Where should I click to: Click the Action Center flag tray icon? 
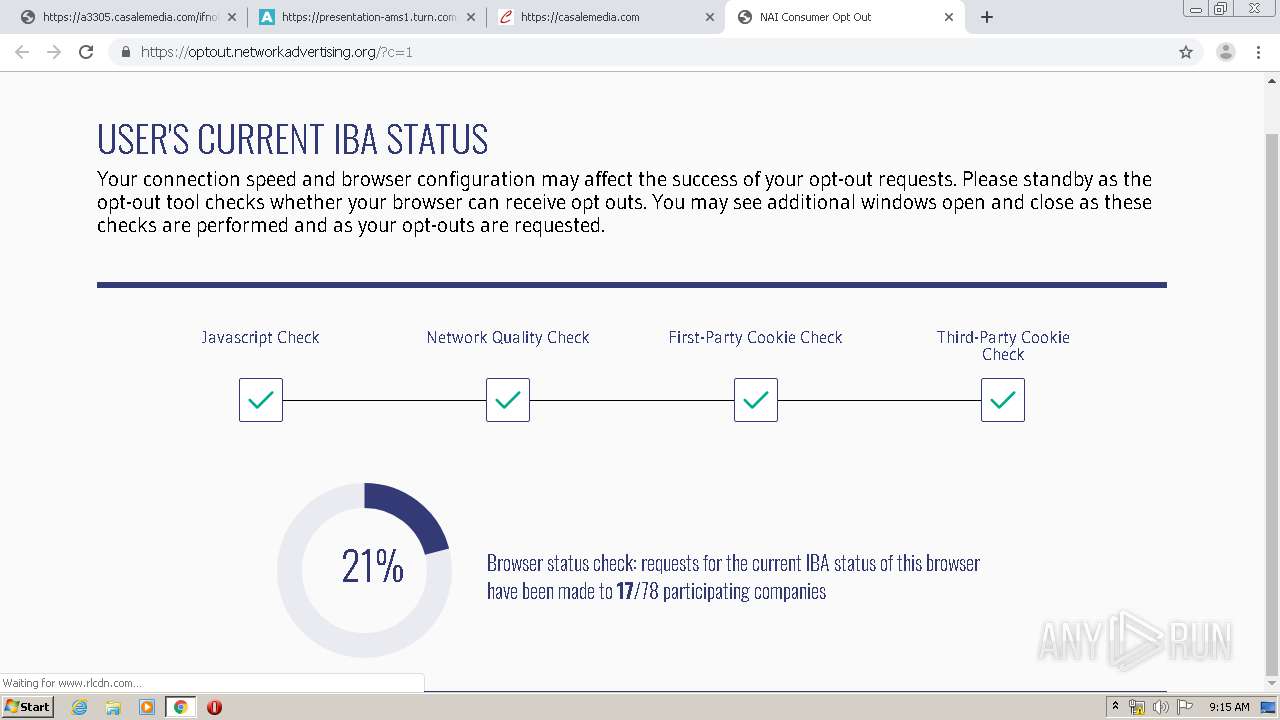[x=1183, y=707]
